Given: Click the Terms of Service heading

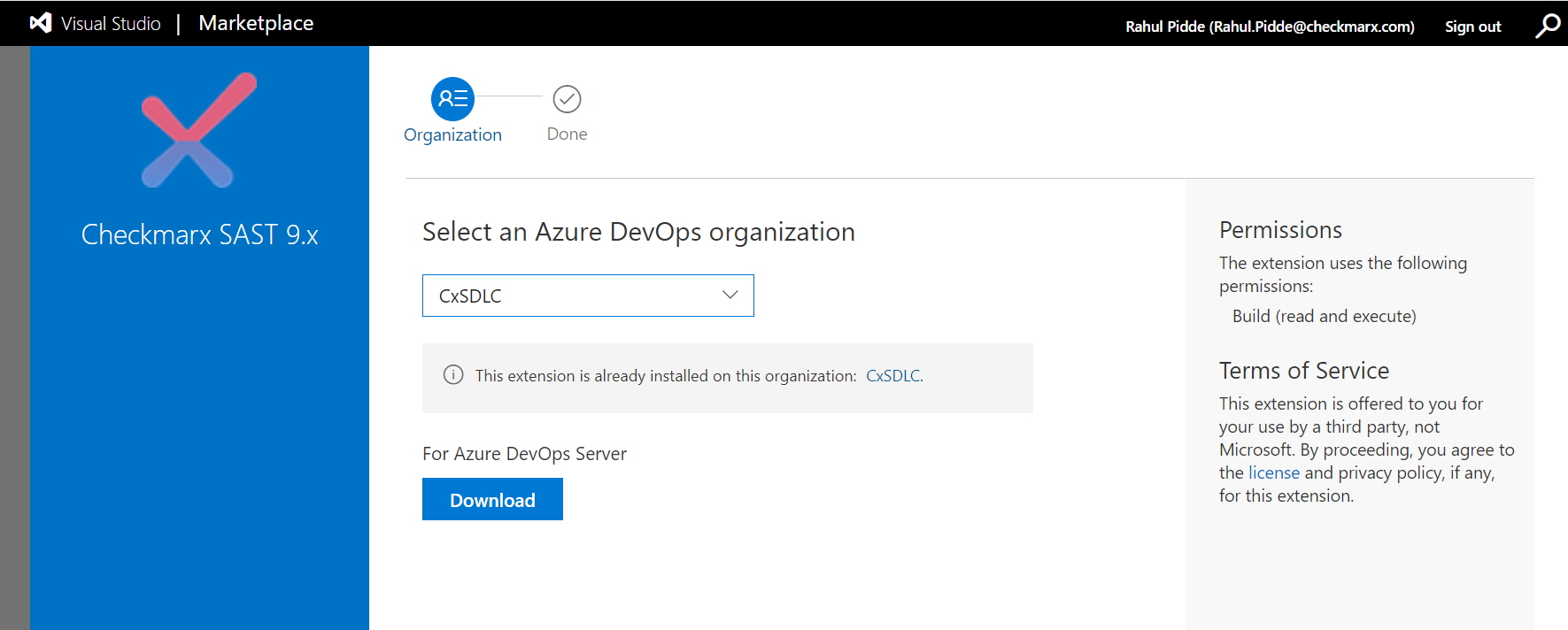Looking at the screenshot, I should (1304, 371).
